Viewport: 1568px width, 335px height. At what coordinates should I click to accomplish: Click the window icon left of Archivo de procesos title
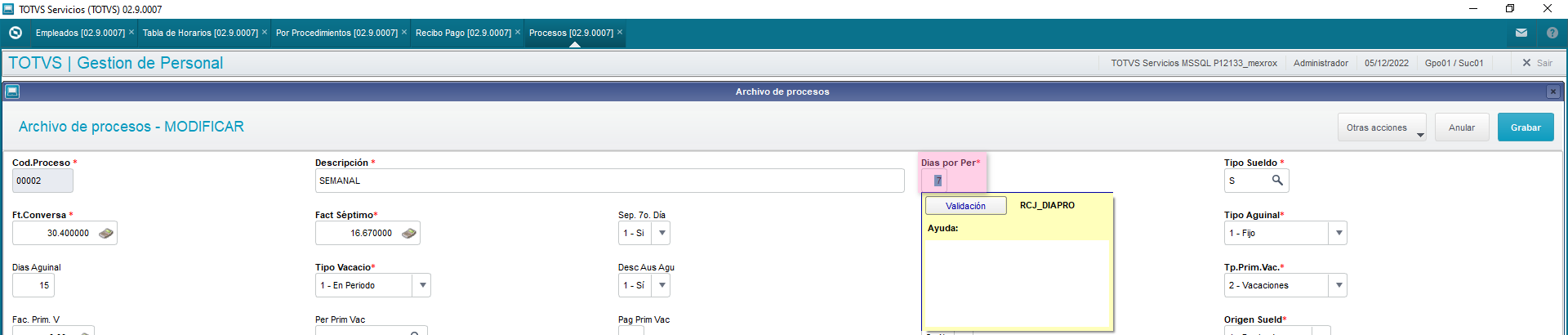[x=12, y=92]
